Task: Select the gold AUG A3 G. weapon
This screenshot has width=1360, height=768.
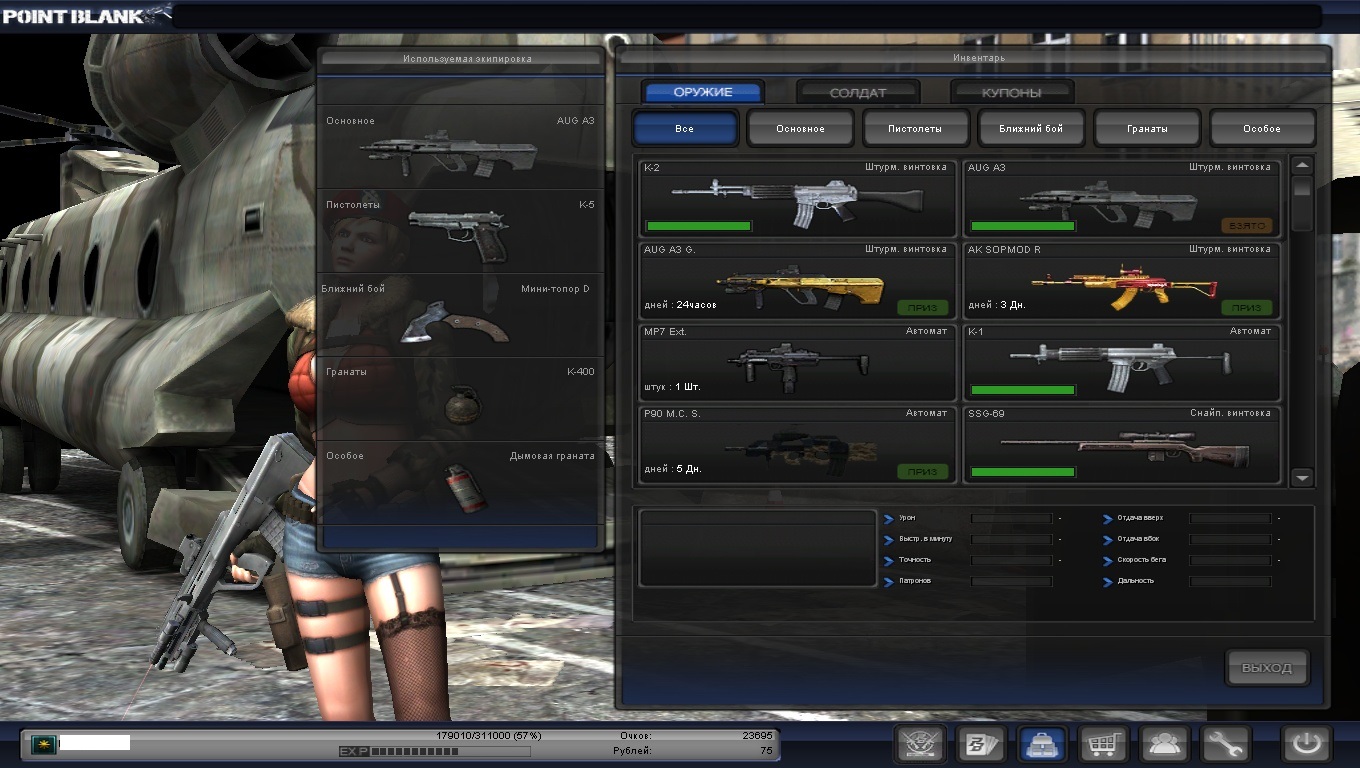Action: point(798,281)
